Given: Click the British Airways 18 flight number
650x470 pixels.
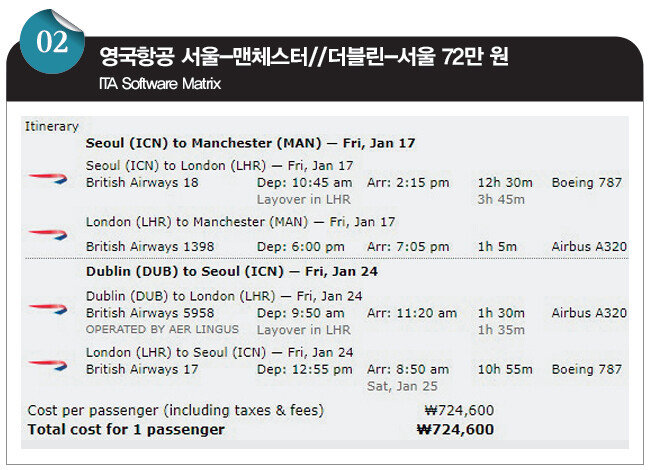Looking at the screenshot, I should (142, 183).
